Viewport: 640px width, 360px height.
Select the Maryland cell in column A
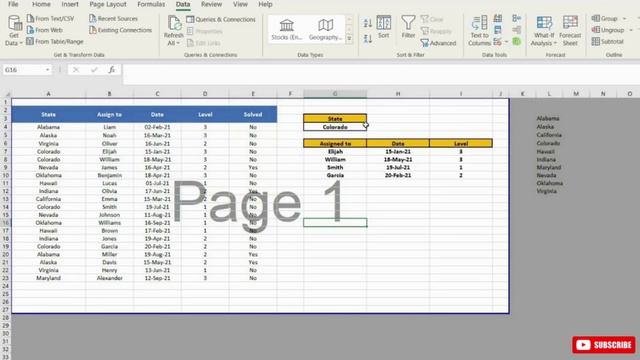coord(49,278)
